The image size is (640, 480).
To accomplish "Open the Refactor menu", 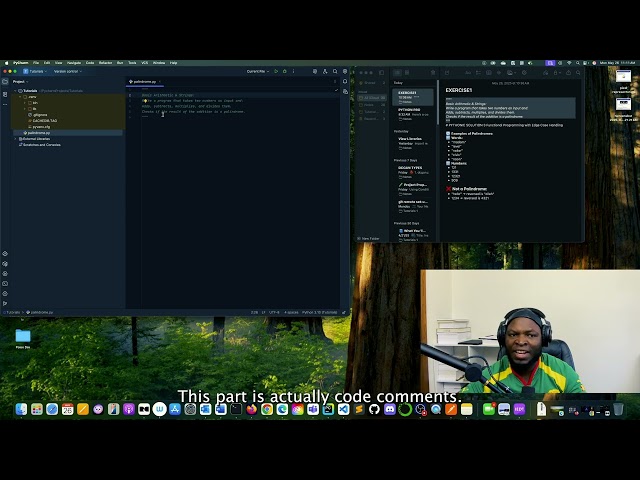I will [x=105, y=63].
